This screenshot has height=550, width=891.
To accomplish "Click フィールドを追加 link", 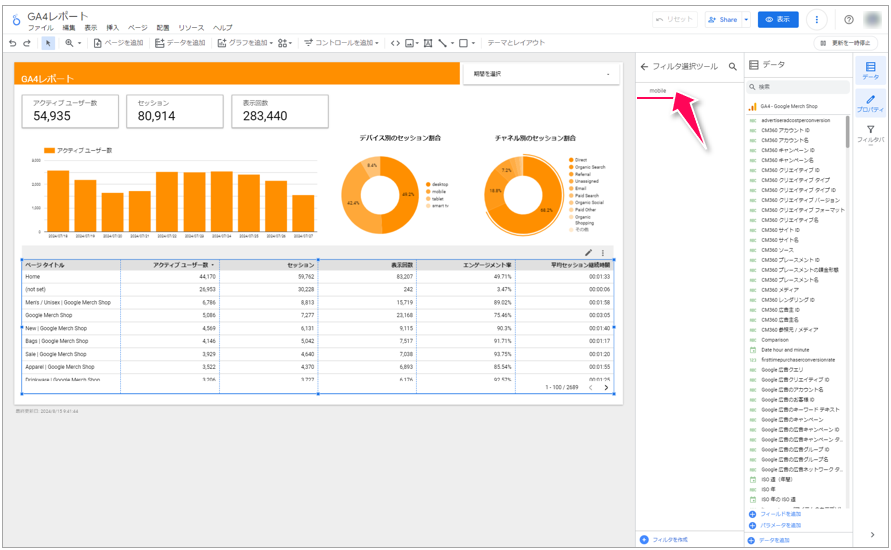I will point(775,514).
